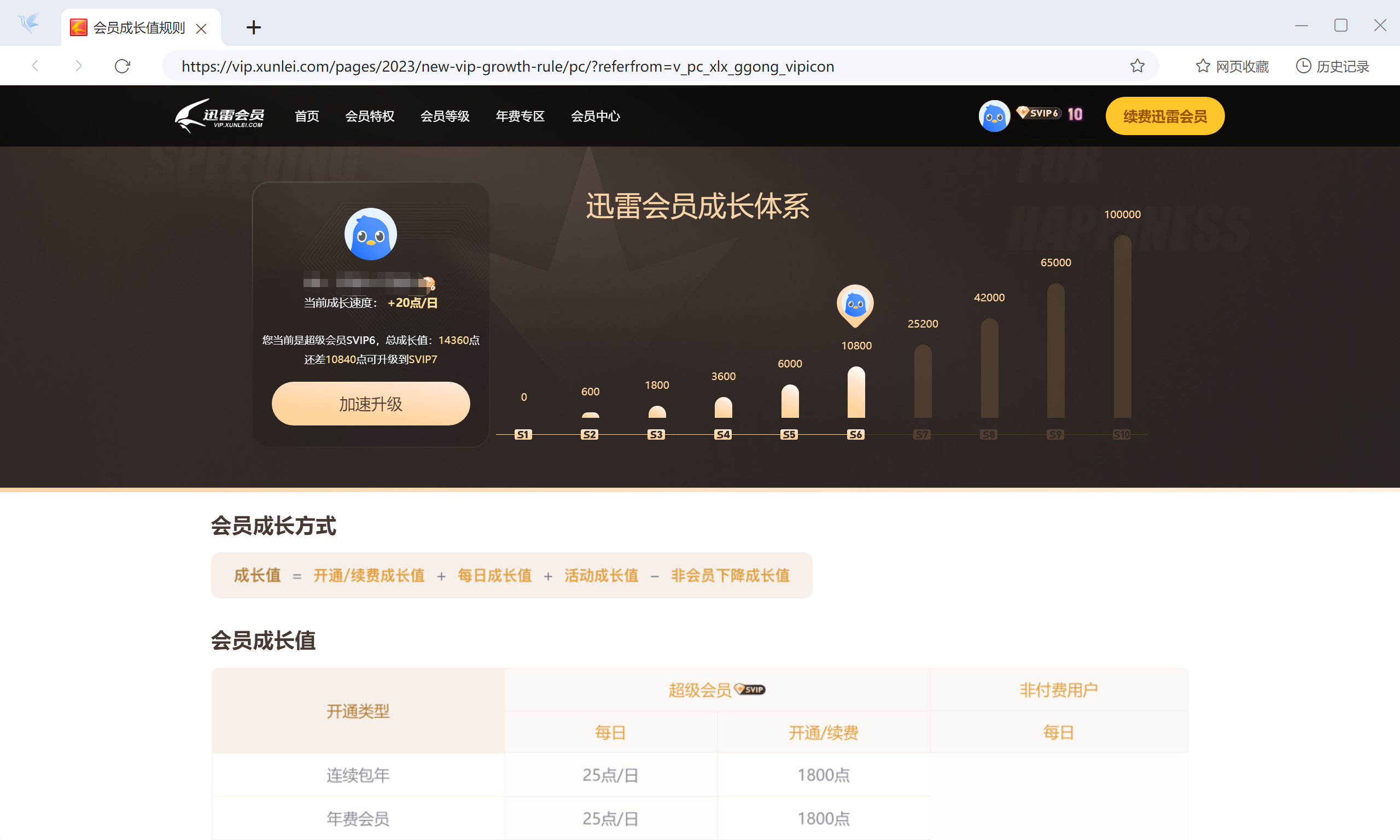Click the 超级会员 SVIP table header
Screen dimensions: 1400x840
click(x=717, y=690)
